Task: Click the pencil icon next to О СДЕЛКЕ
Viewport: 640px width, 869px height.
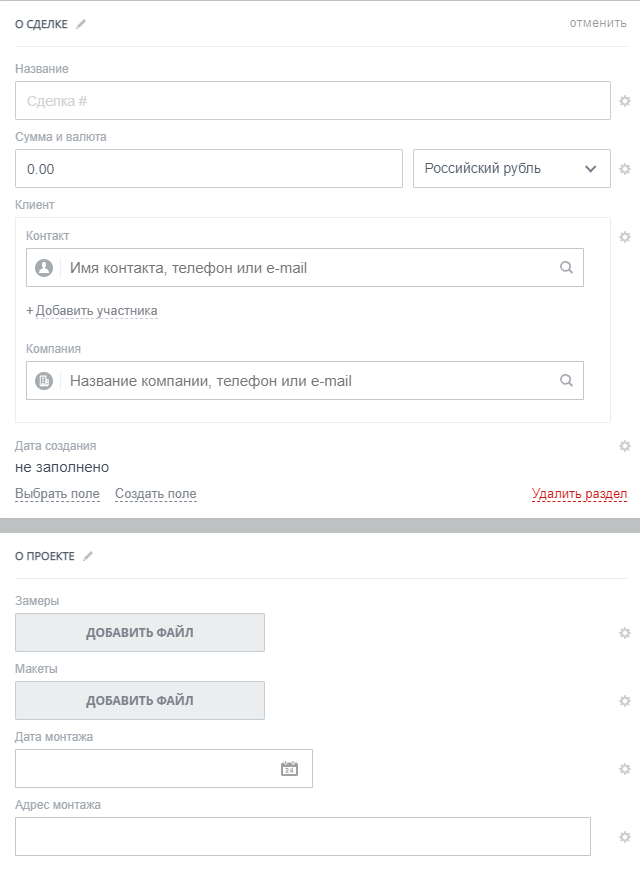Action: (81, 24)
